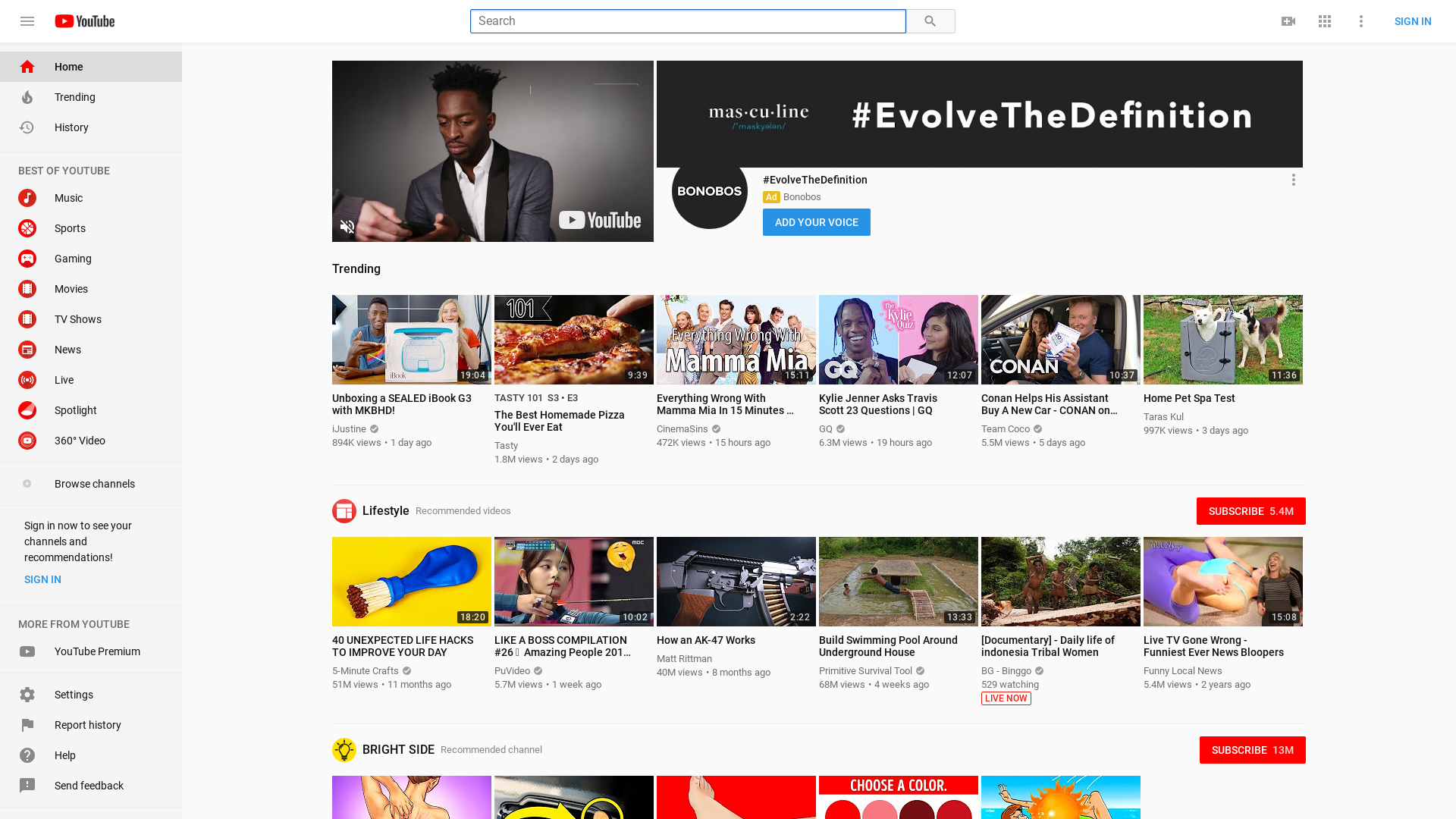Open the header settings kebab menu
Image resolution: width=1456 pixels, height=819 pixels.
1361,21
